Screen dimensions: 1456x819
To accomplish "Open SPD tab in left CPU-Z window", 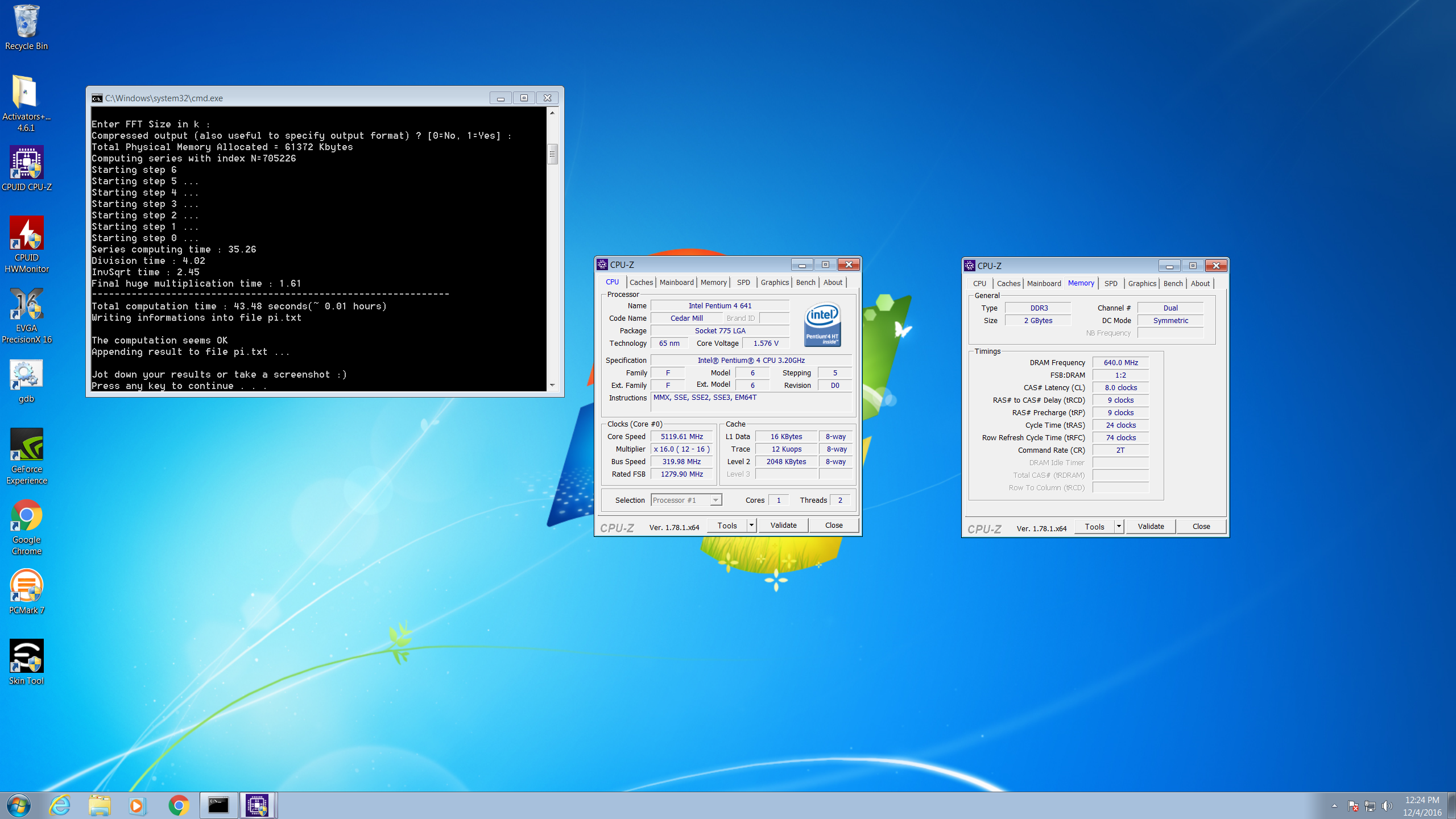I will coord(743,282).
